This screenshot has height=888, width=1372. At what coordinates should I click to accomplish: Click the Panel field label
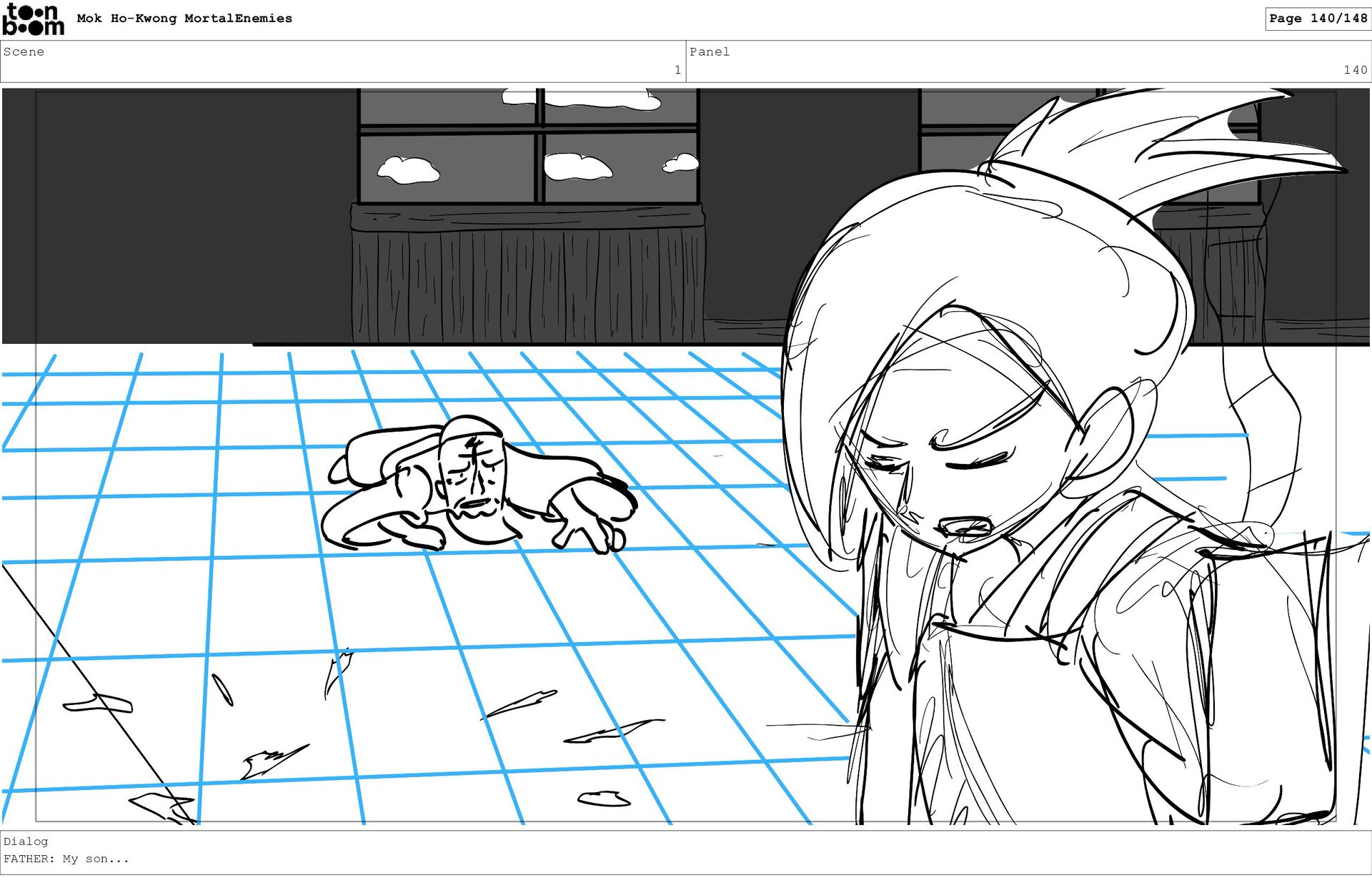(709, 52)
